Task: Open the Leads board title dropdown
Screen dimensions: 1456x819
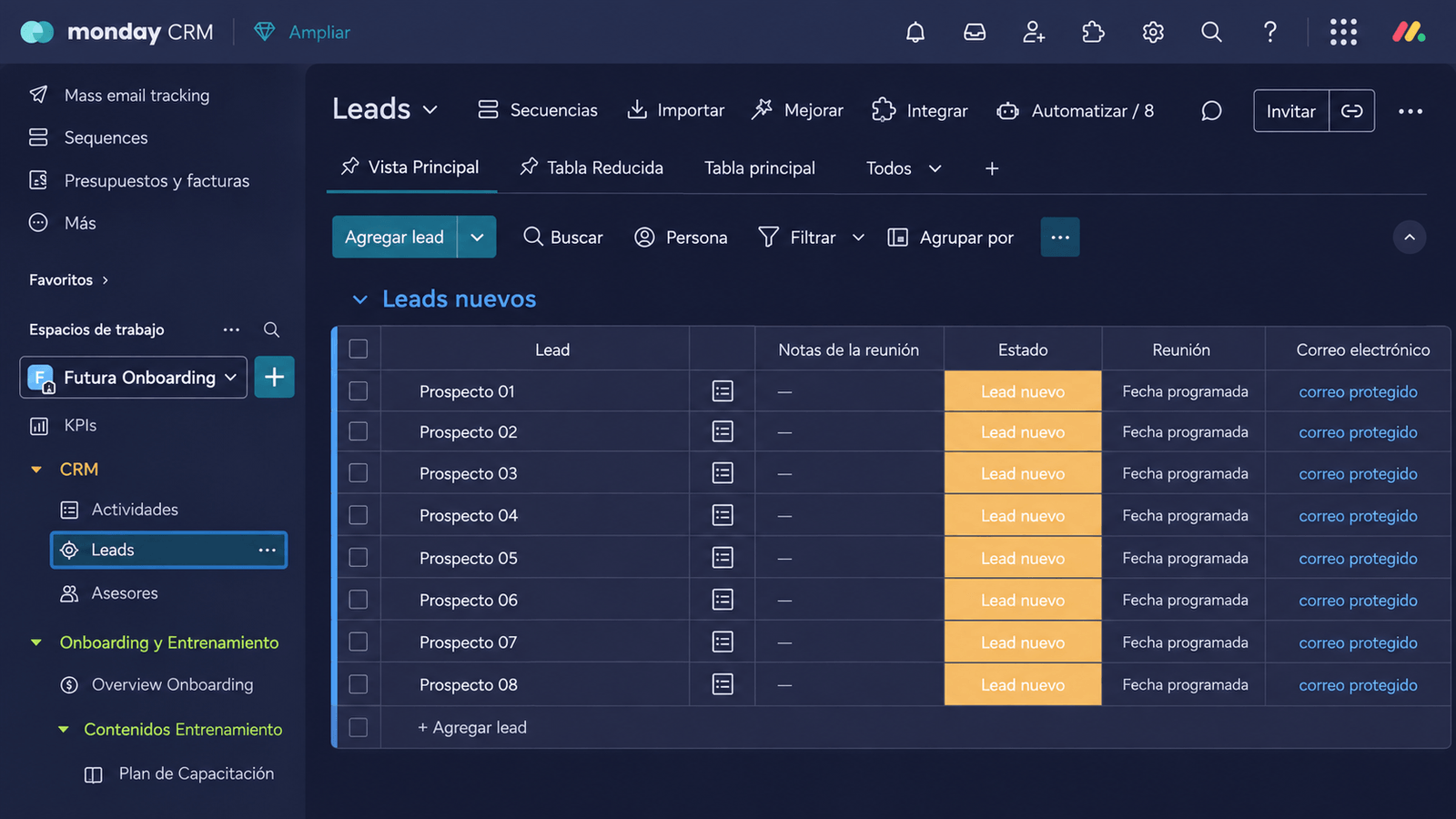Action: click(x=430, y=110)
